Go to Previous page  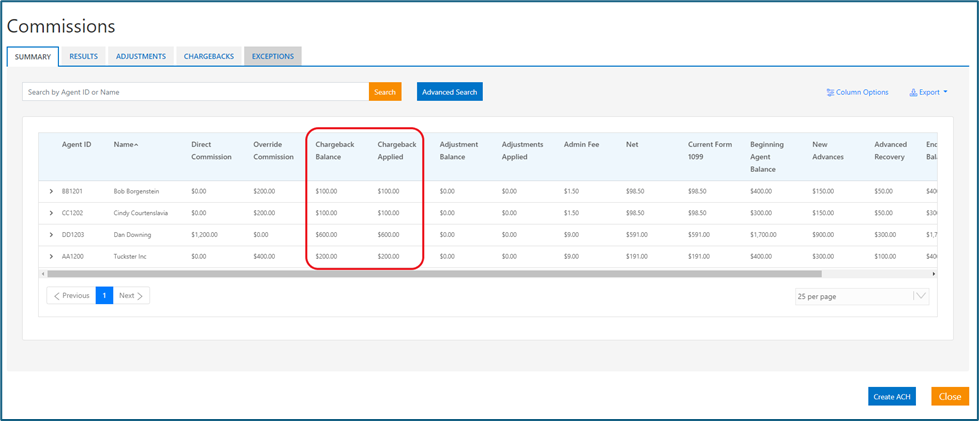(x=71, y=295)
